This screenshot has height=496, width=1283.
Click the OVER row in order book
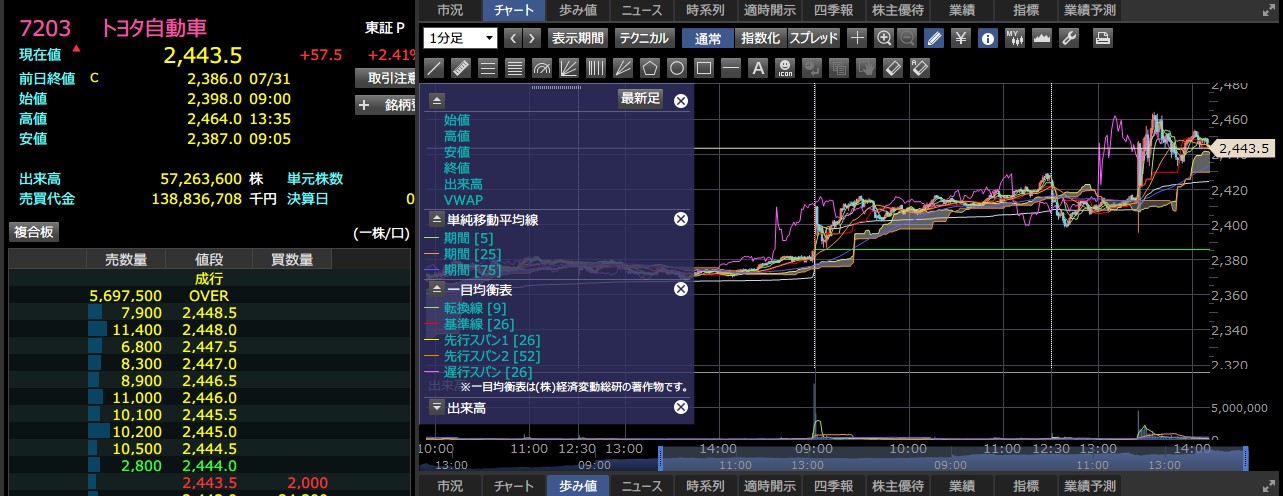point(209,296)
